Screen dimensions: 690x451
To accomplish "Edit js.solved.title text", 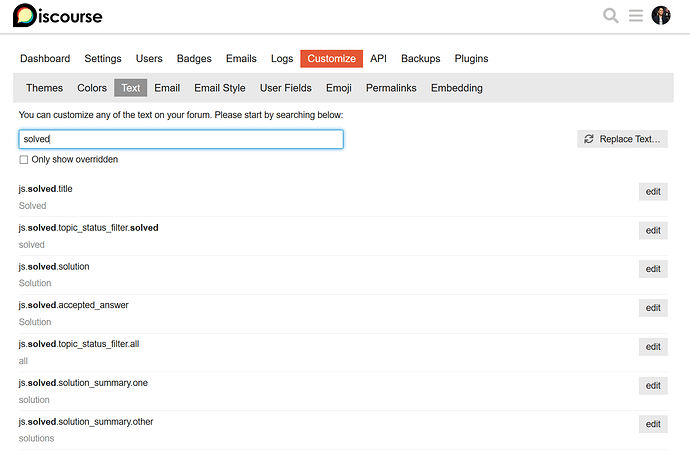I will (653, 192).
